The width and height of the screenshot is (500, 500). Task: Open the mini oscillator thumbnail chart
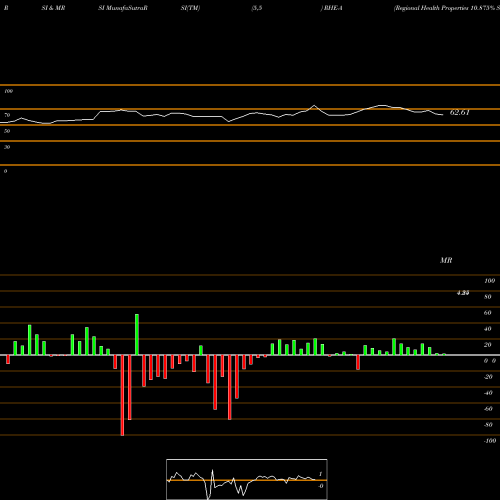coord(247,479)
